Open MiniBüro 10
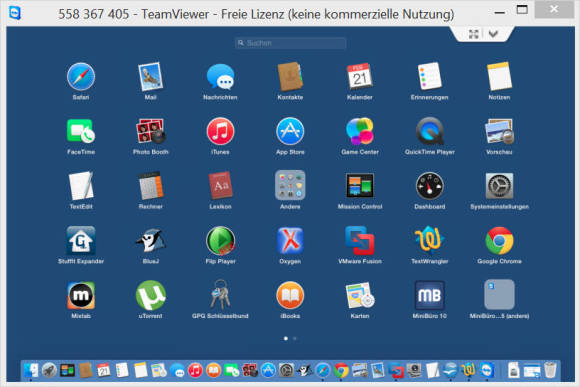Screen dimensions: 580x387 (x=429, y=295)
